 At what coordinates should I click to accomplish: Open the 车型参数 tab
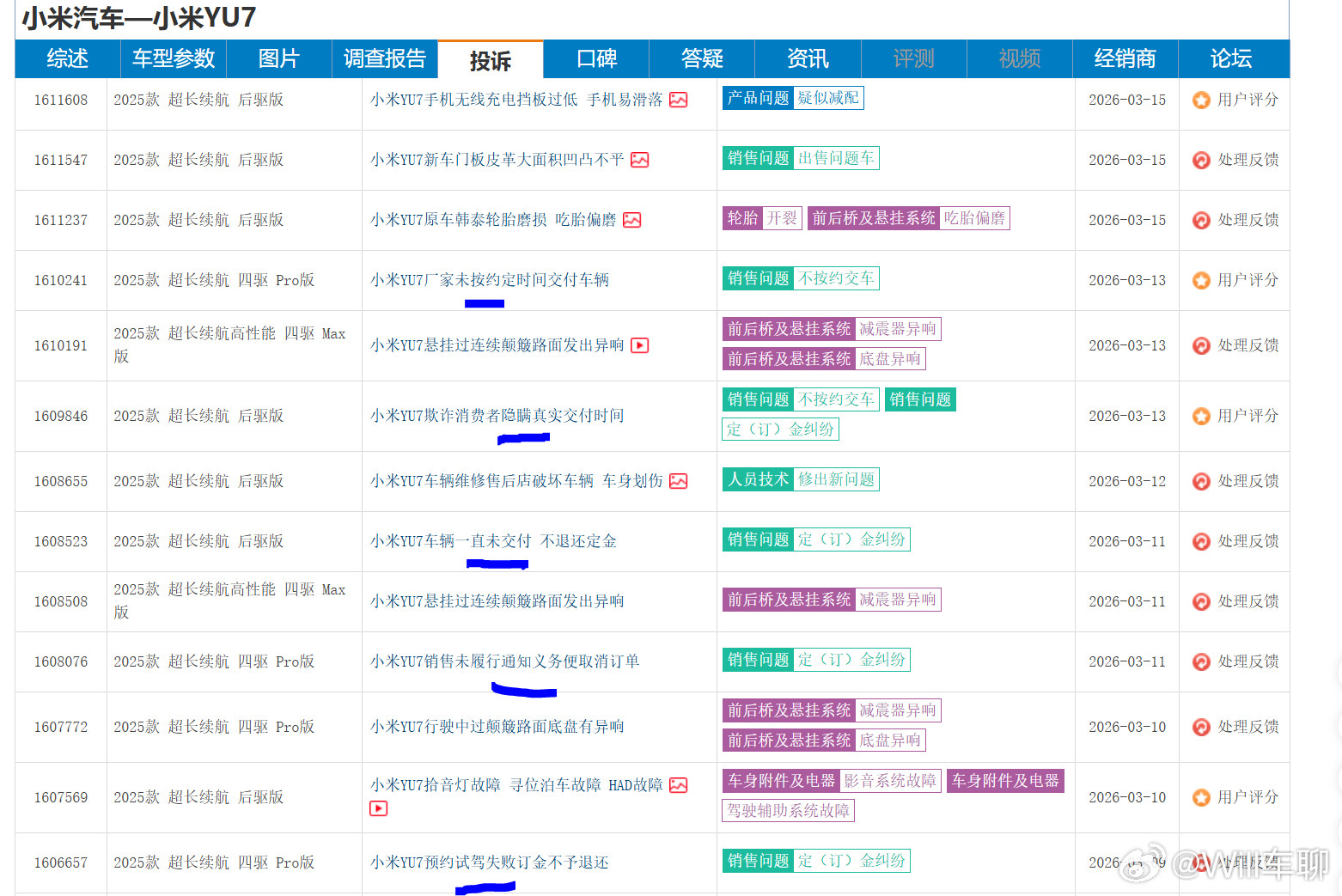pos(174,58)
